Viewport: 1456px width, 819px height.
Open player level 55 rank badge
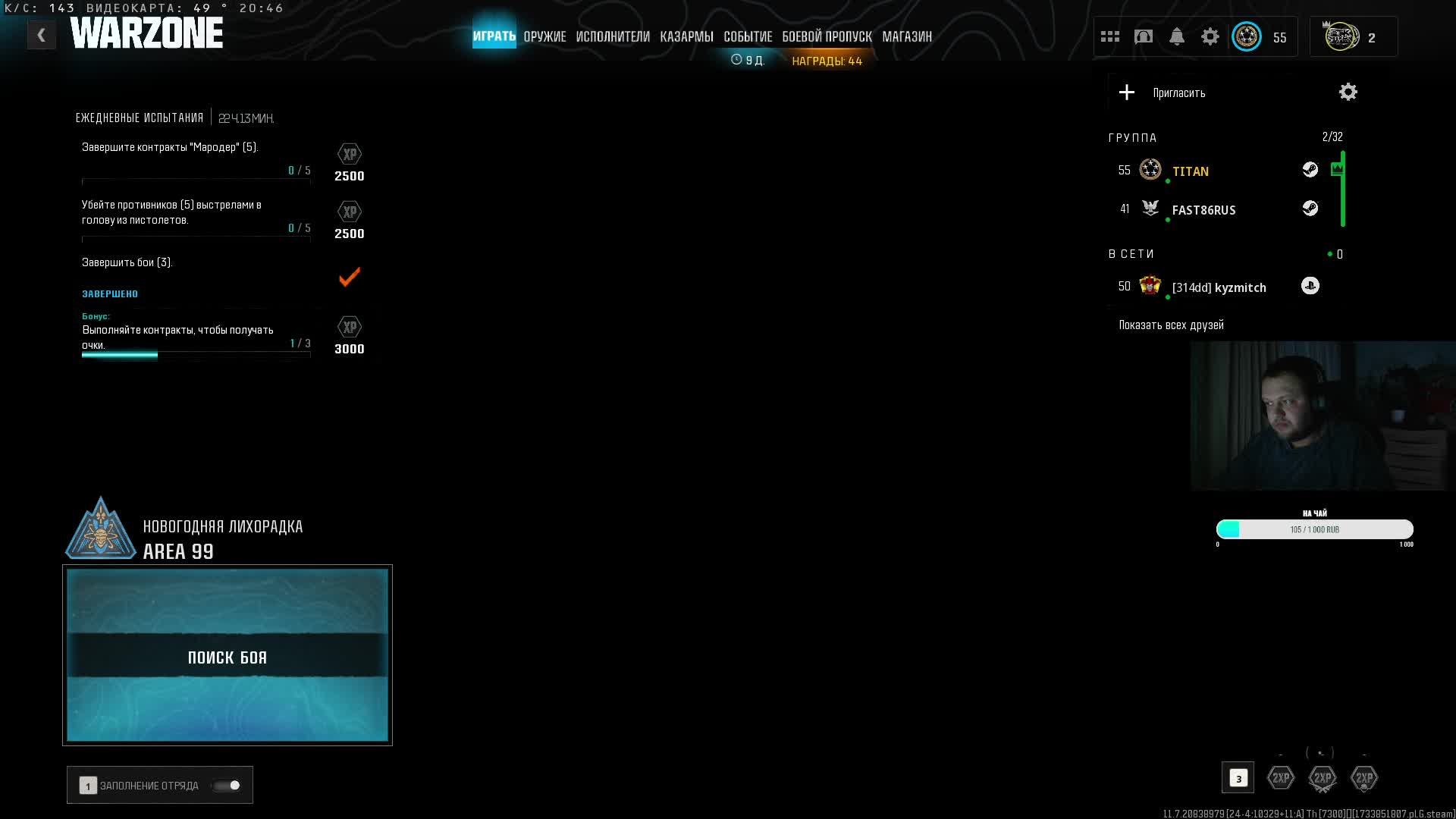[1247, 36]
